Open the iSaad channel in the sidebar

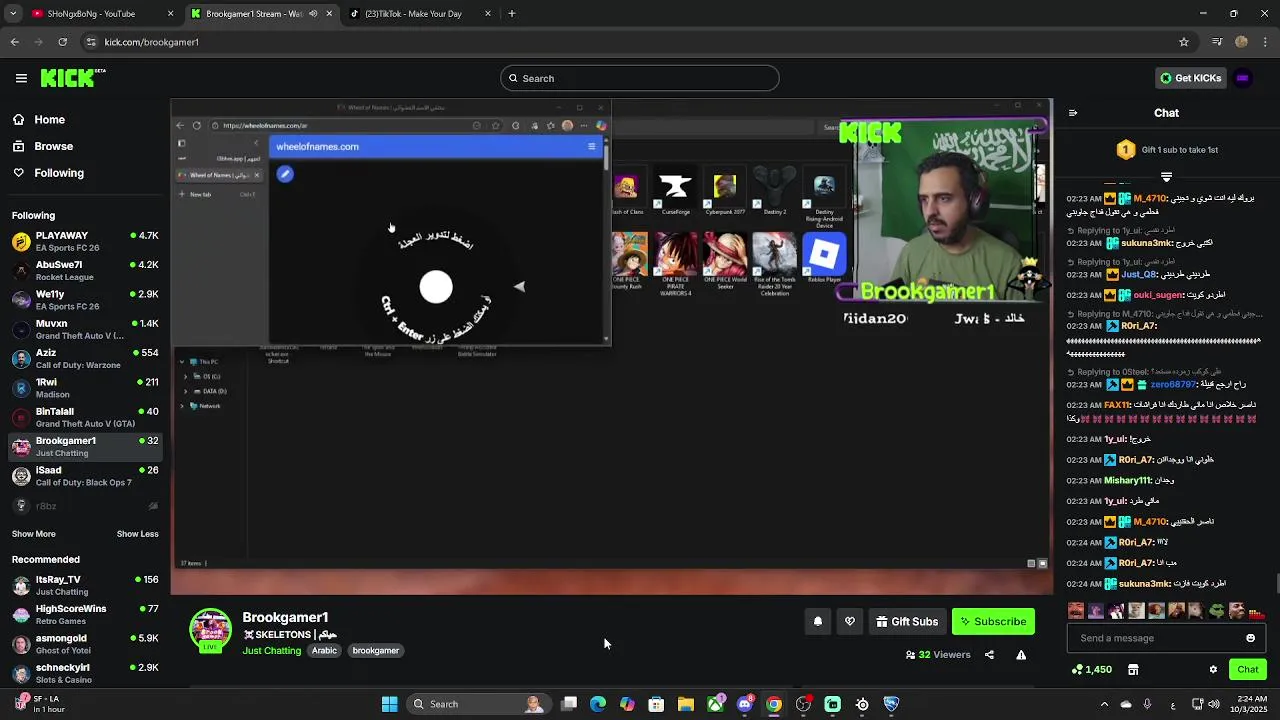pos(85,476)
